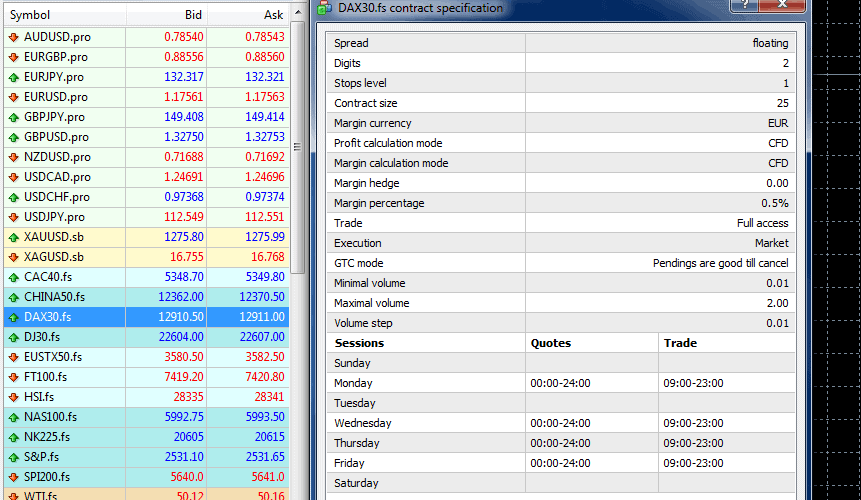
Task: Click the up arrow icon beside CHINA50.fs
Action: tap(14, 297)
